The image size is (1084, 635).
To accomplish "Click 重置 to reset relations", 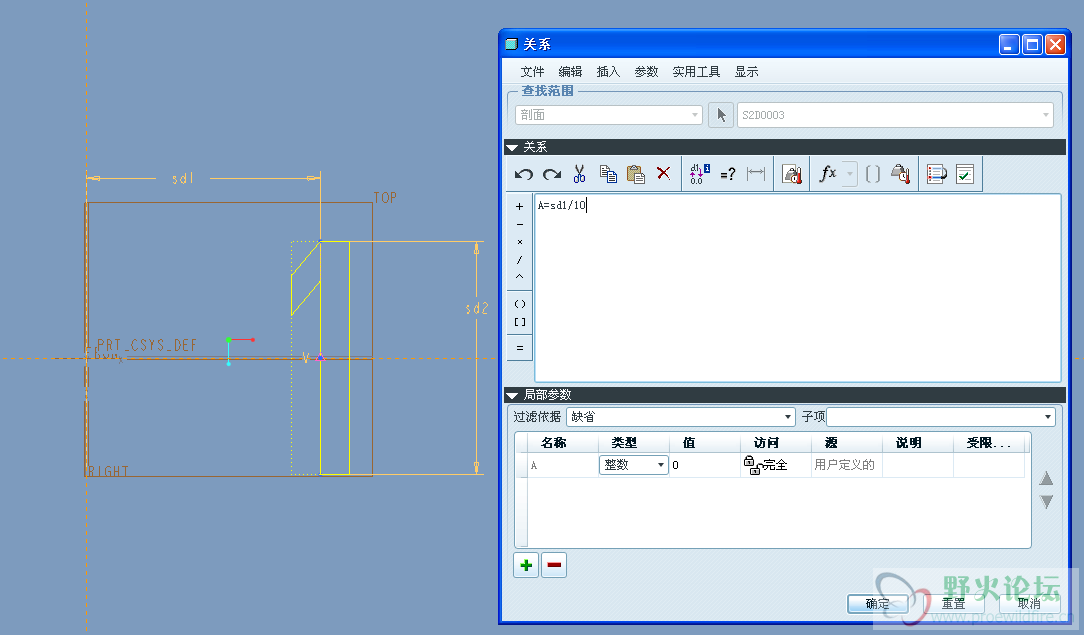I will pyautogui.click(x=953, y=603).
